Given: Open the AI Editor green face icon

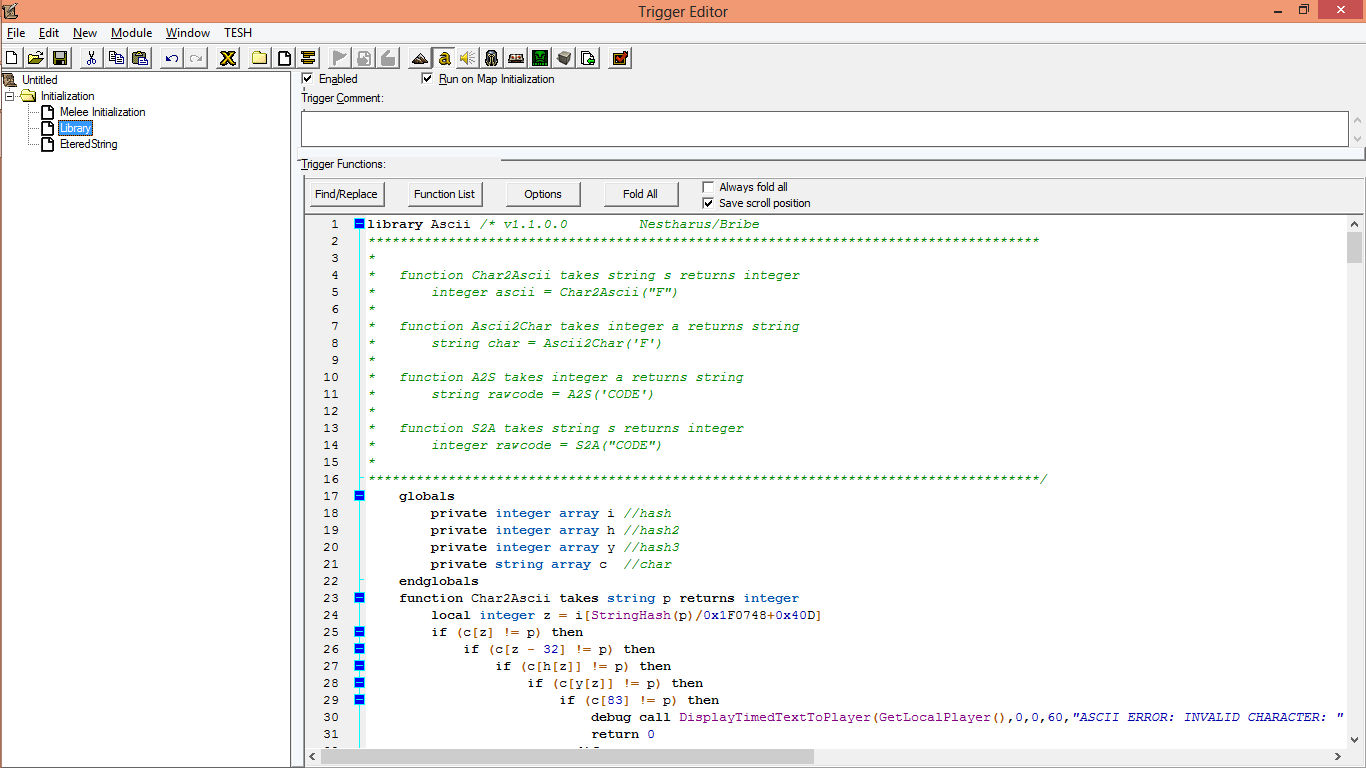Looking at the screenshot, I should tap(540, 58).
